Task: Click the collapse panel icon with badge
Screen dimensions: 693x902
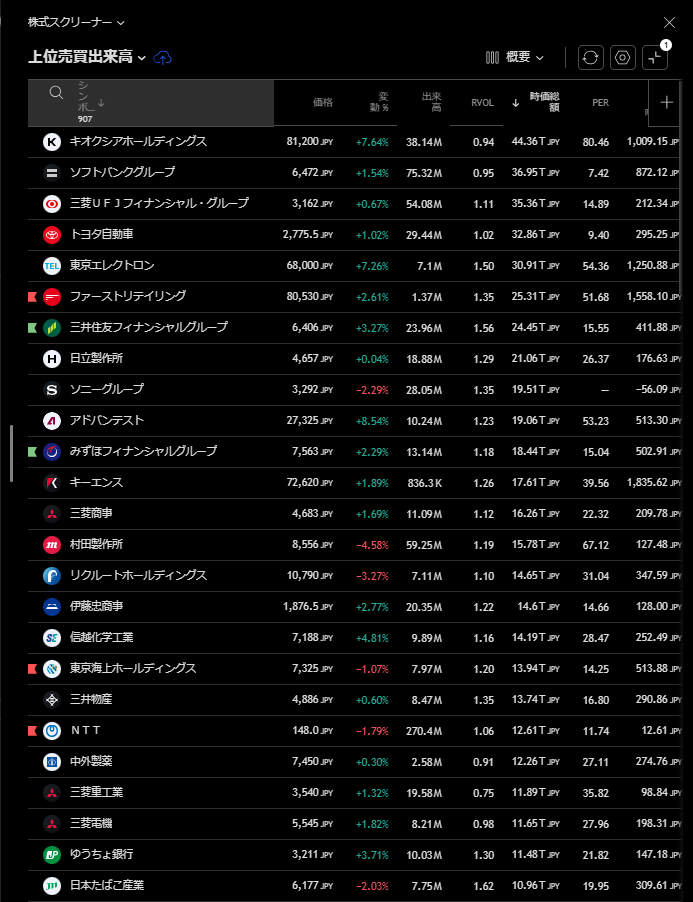Action: pos(655,58)
